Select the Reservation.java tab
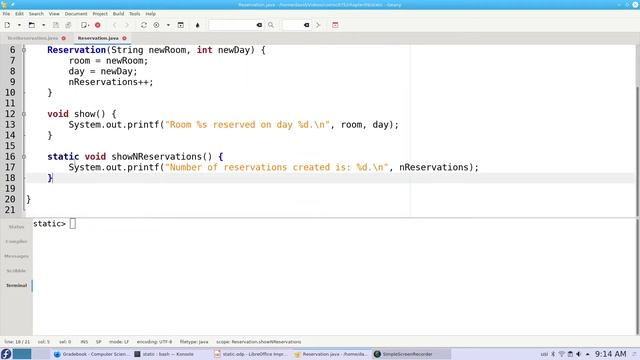This screenshot has height=360, width=640. 98,38
